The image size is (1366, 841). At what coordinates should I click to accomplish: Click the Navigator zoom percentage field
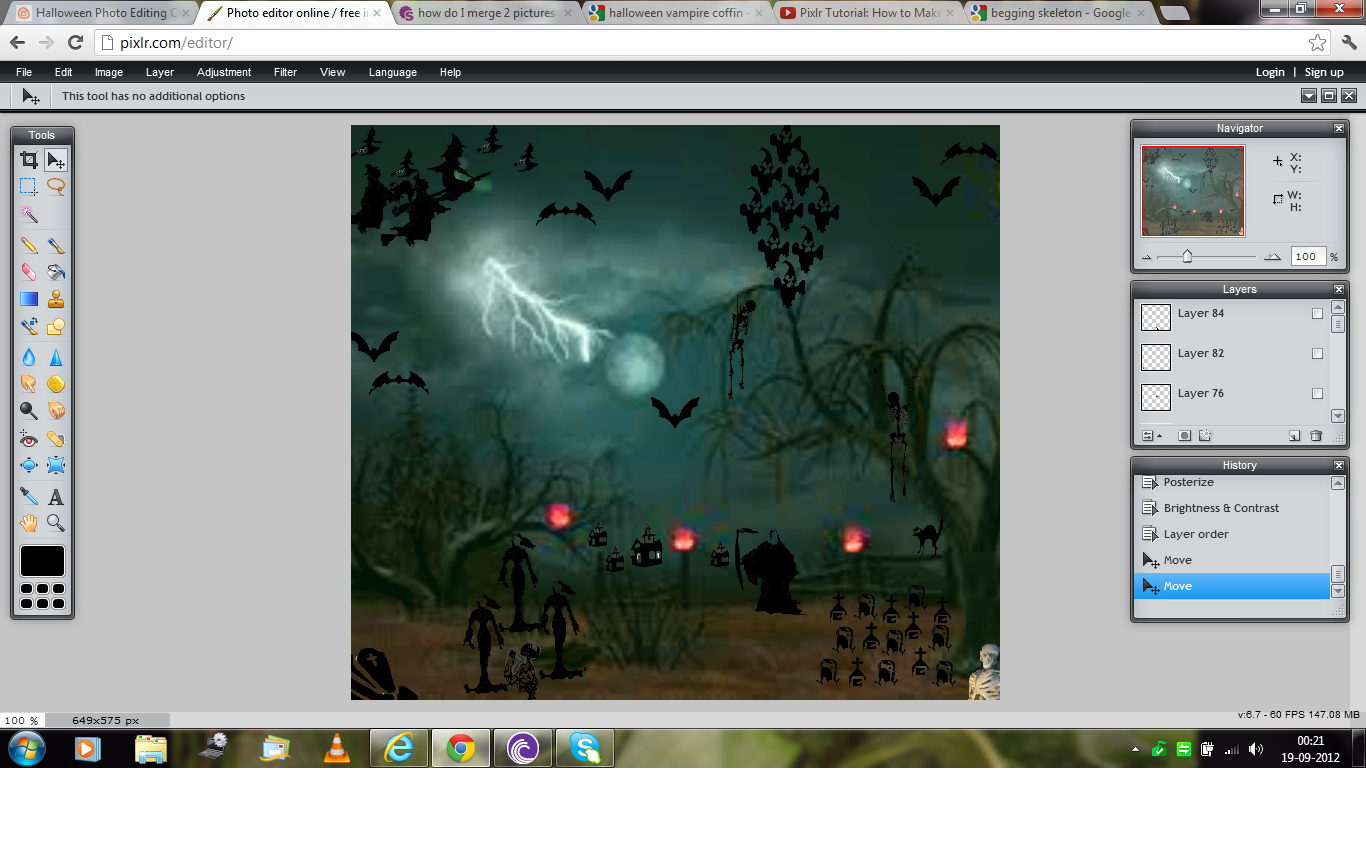click(1308, 257)
